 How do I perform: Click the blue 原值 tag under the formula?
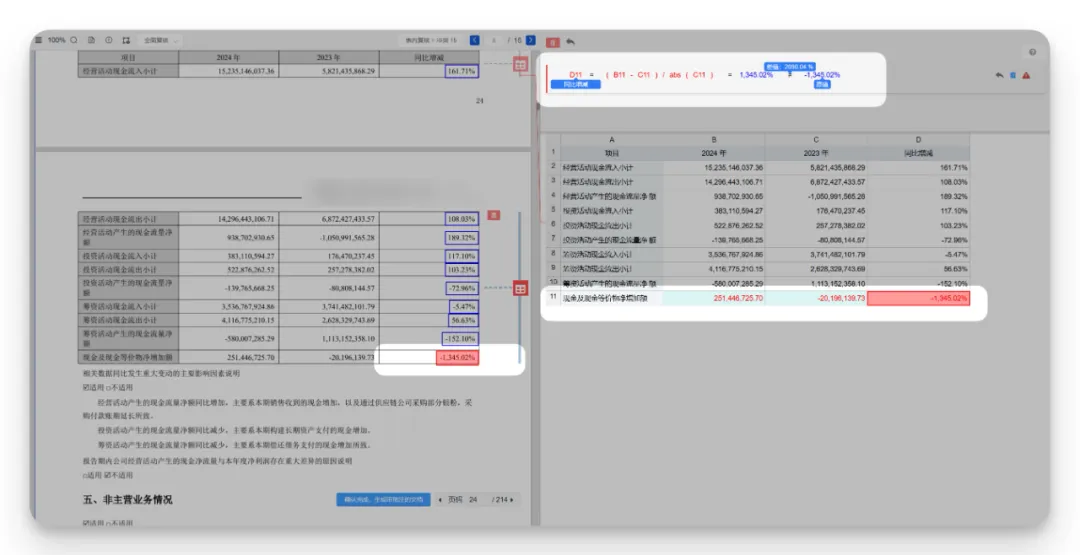coord(822,85)
